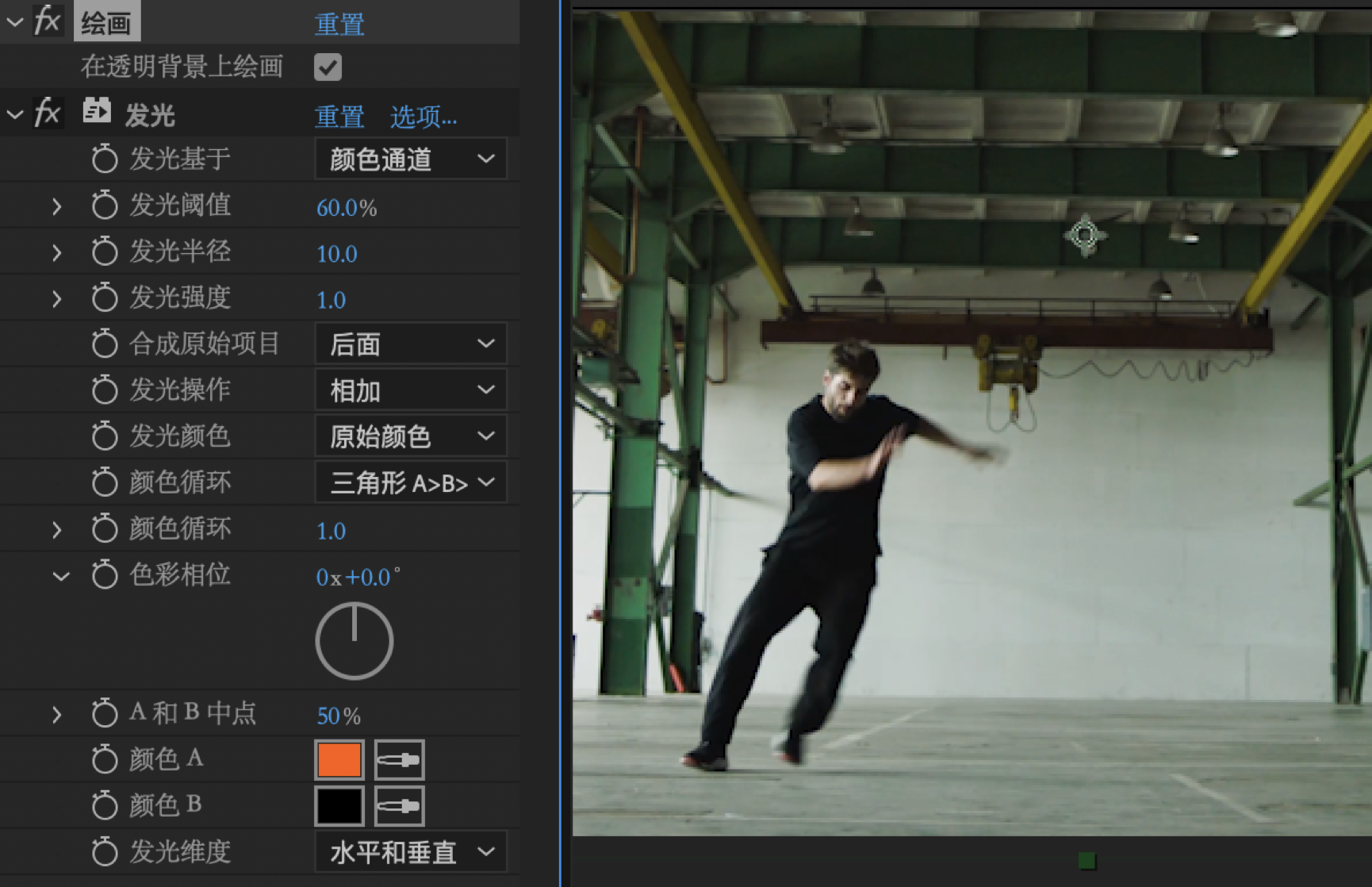Enable stopwatch for 发光强度
Image resolution: width=1372 pixels, height=887 pixels.
click(105, 297)
